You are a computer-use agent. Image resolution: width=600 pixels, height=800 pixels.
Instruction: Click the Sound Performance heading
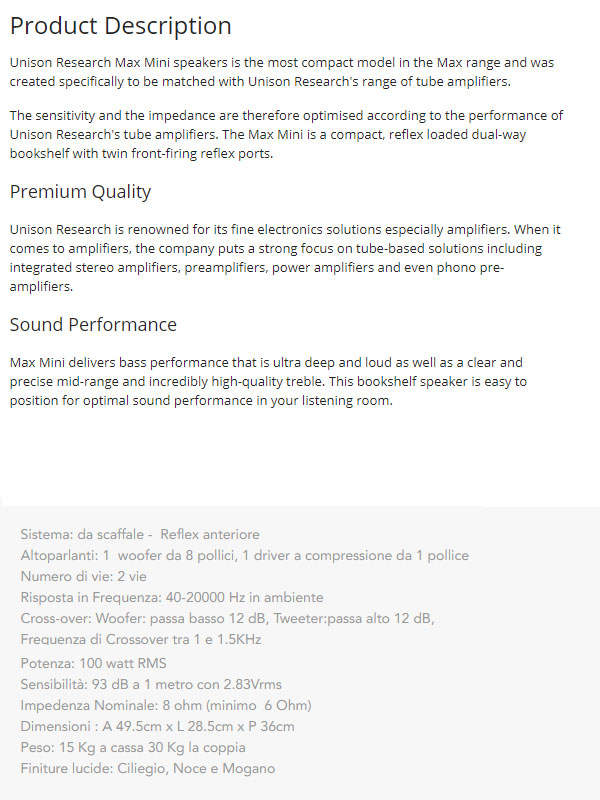[93, 324]
